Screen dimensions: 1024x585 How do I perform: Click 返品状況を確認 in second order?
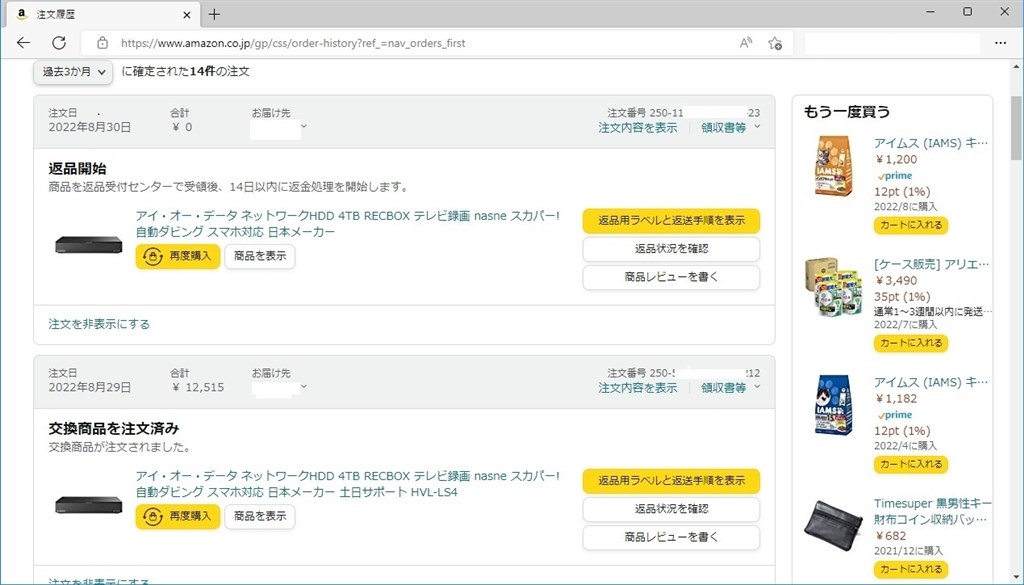point(671,509)
